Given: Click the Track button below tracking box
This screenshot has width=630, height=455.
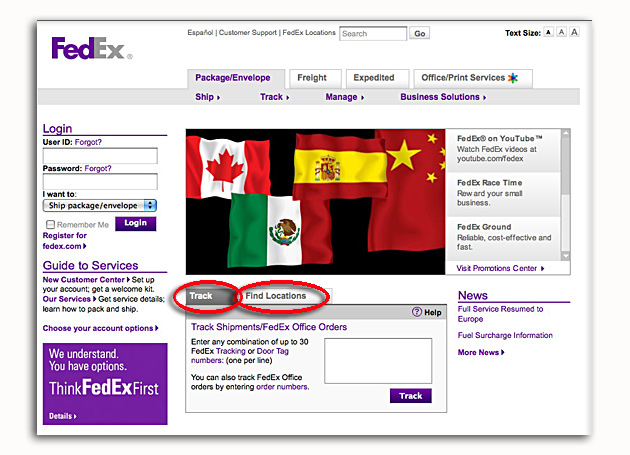Looking at the screenshot, I should tap(410, 396).
